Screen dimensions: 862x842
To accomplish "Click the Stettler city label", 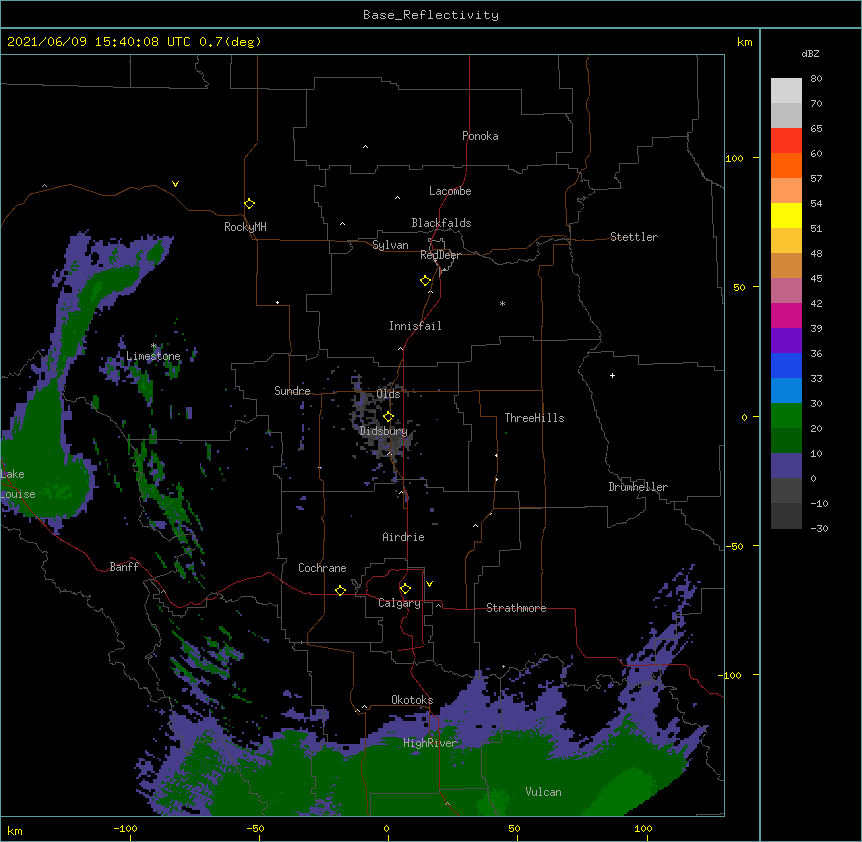I will point(634,237).
